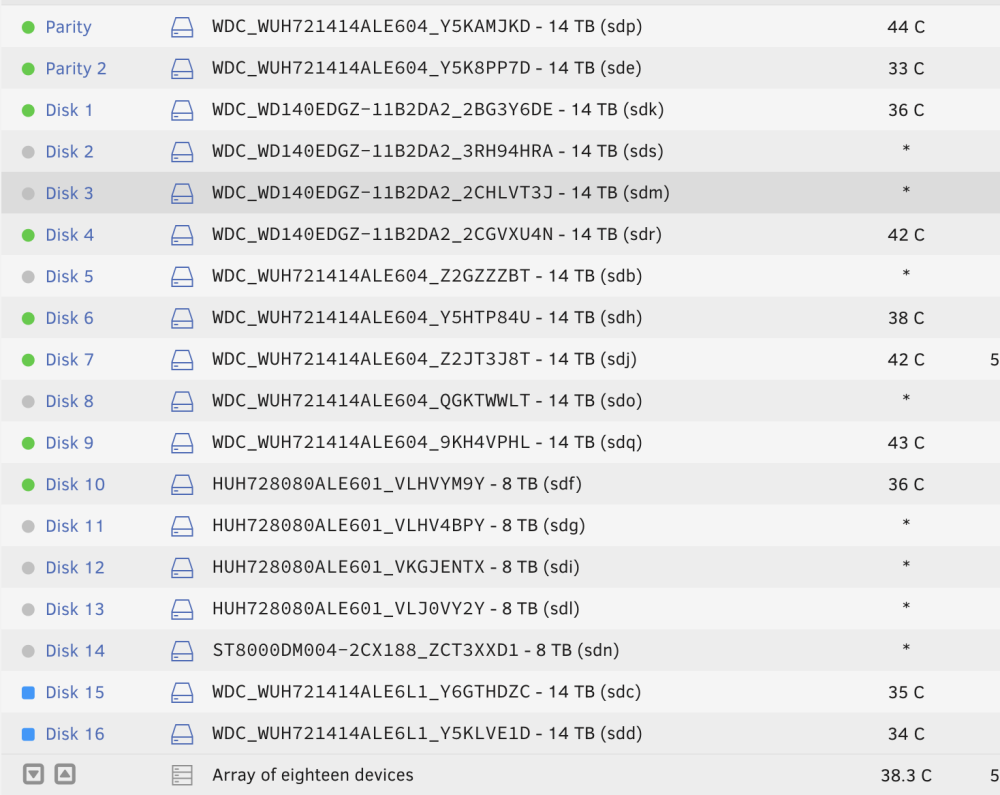Viewport: 1000px width, 795px height.
Task: Select the identifier text ending Y5KAMJKD (sdp)
Action: point(427,27)
